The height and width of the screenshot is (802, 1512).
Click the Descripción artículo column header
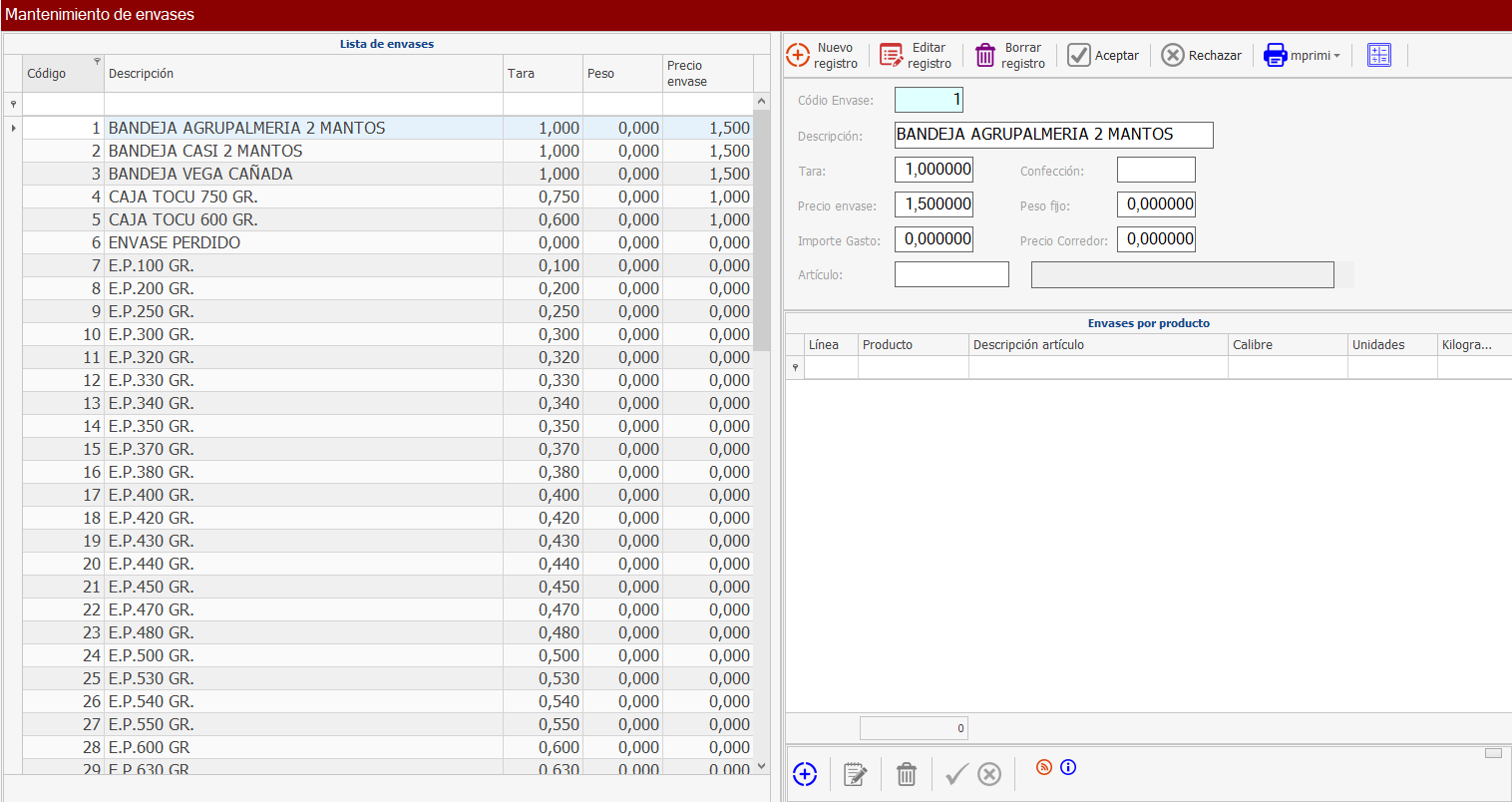[x=1099, y=344]
